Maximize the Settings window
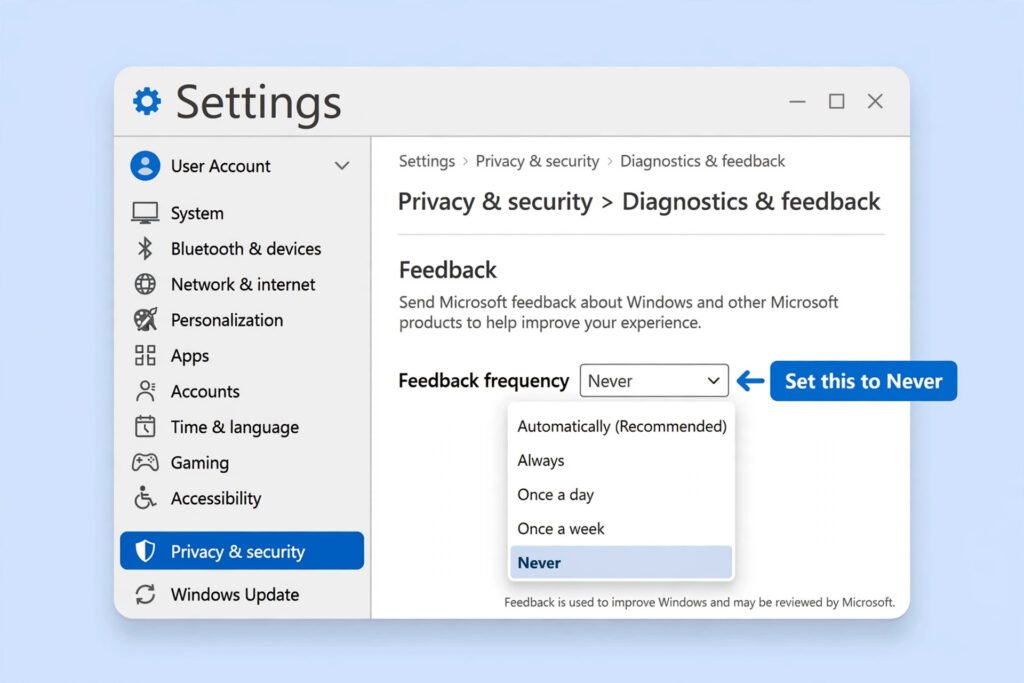1024x683 pixels. coord(837,101)
